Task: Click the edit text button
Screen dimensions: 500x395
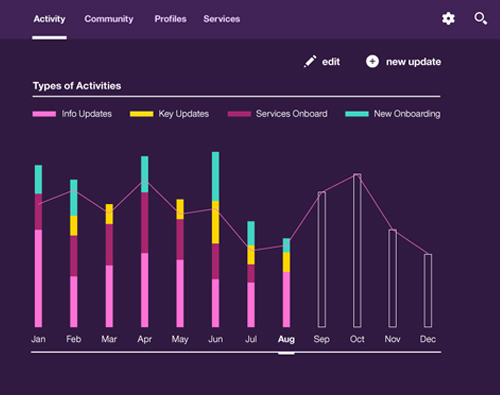Action: click(331, 62)
